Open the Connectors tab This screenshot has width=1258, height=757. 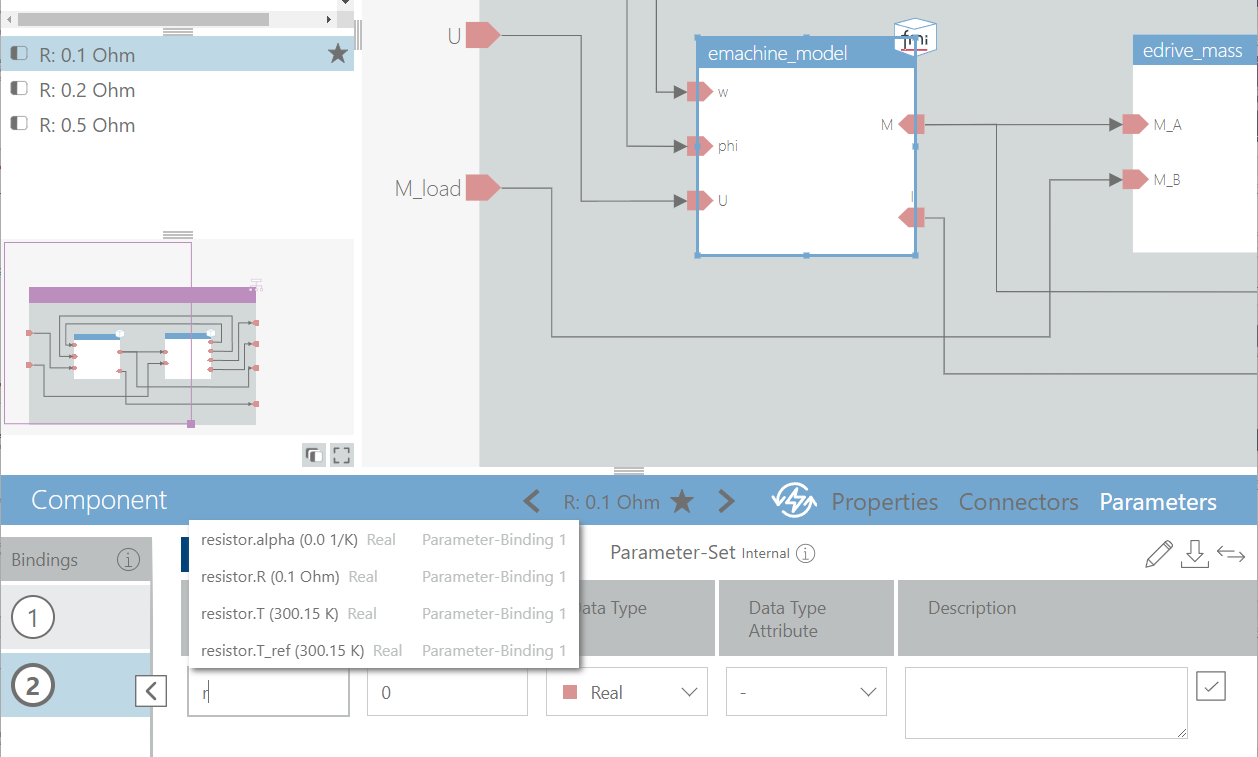[1018, 502]
